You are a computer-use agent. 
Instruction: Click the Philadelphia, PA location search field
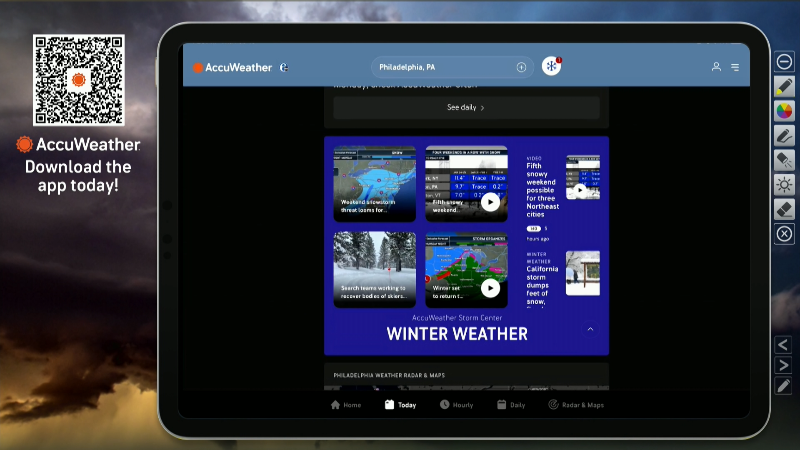tap(443, 67)
